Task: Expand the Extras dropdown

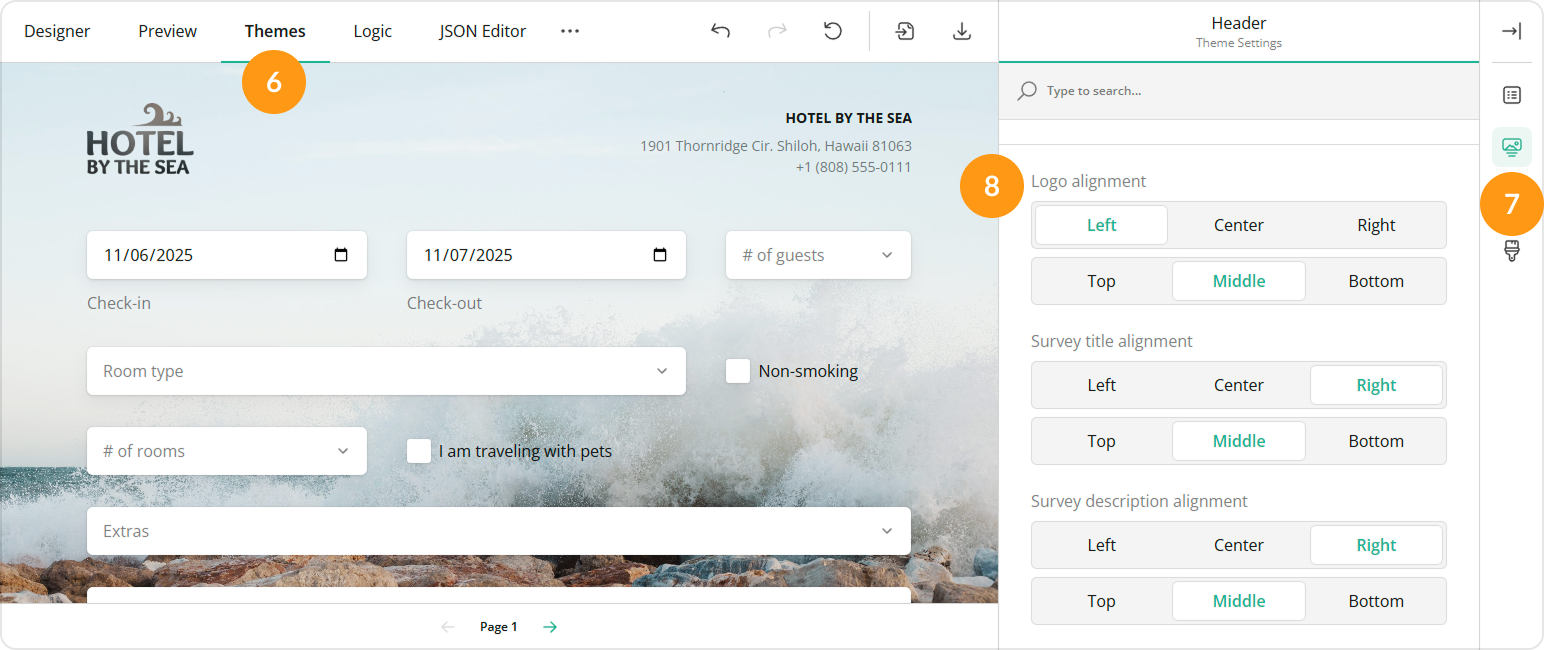Action: [498, 531]
